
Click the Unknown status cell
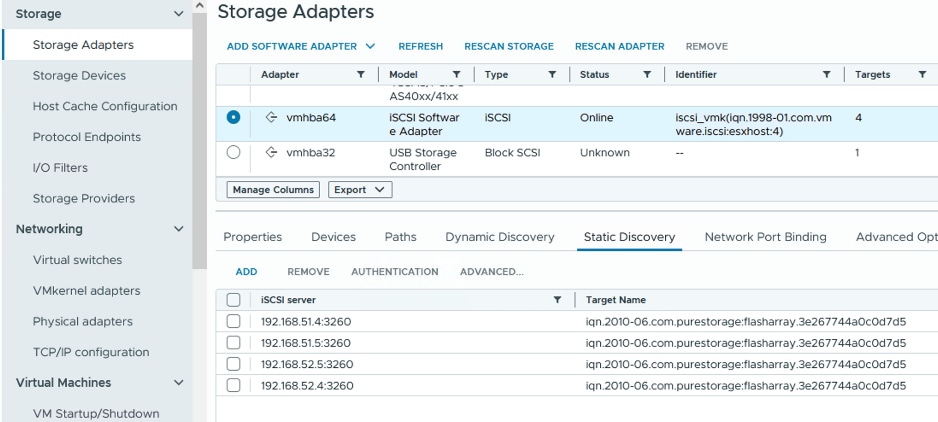[605, 153]
